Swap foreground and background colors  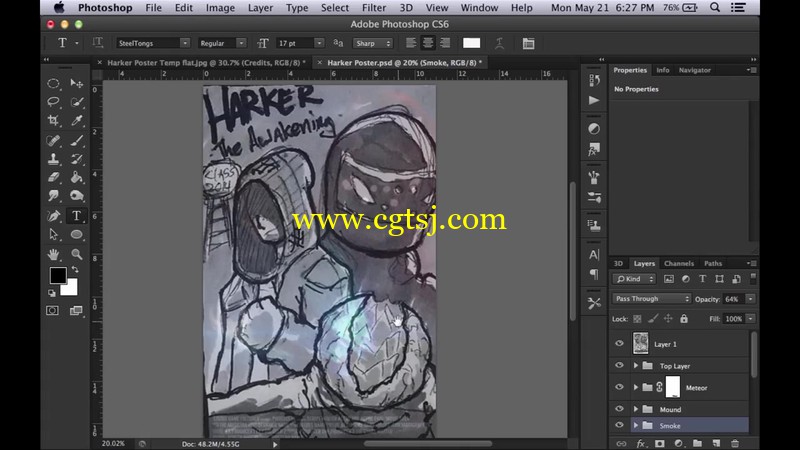coord(75,269)
